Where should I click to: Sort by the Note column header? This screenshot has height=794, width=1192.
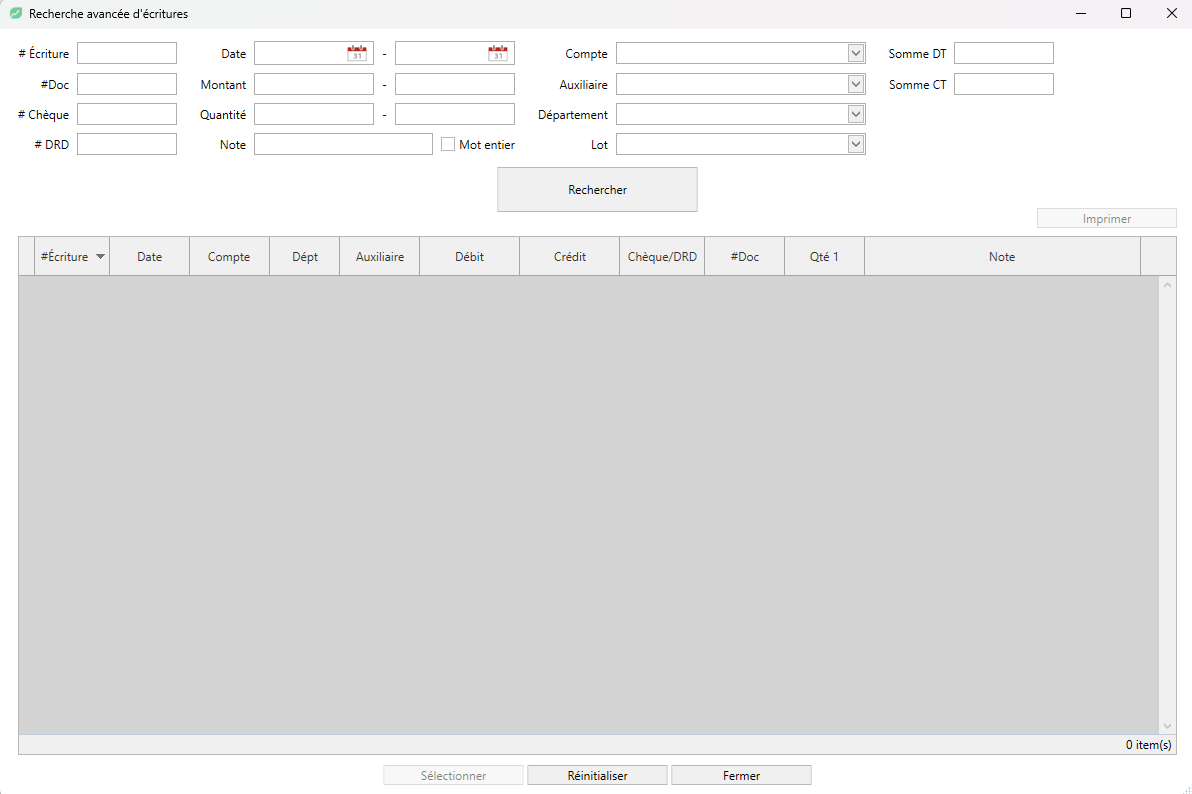1002,256
